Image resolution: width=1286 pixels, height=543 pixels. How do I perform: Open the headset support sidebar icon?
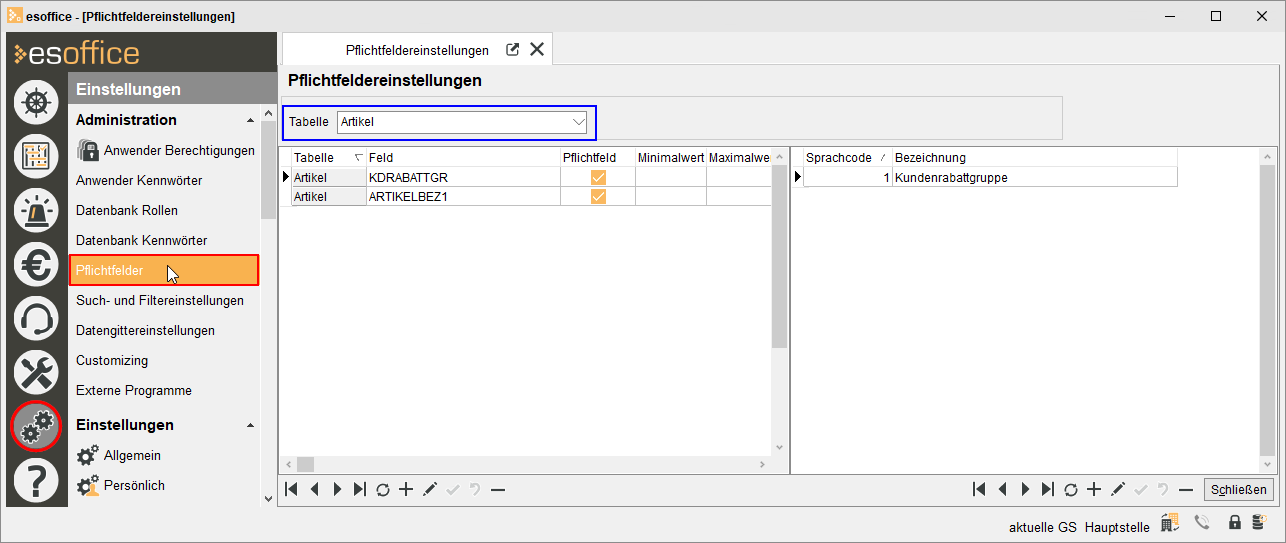(36, 318)
